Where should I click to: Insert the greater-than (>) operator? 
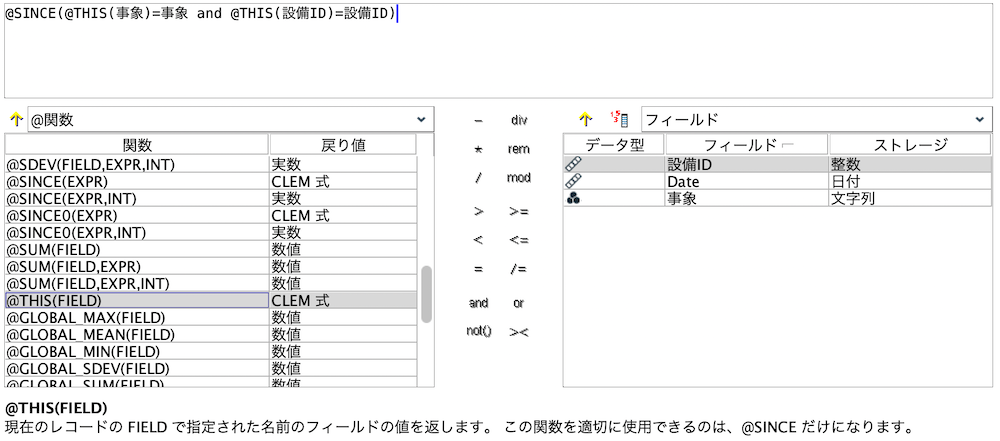(478, 211)
